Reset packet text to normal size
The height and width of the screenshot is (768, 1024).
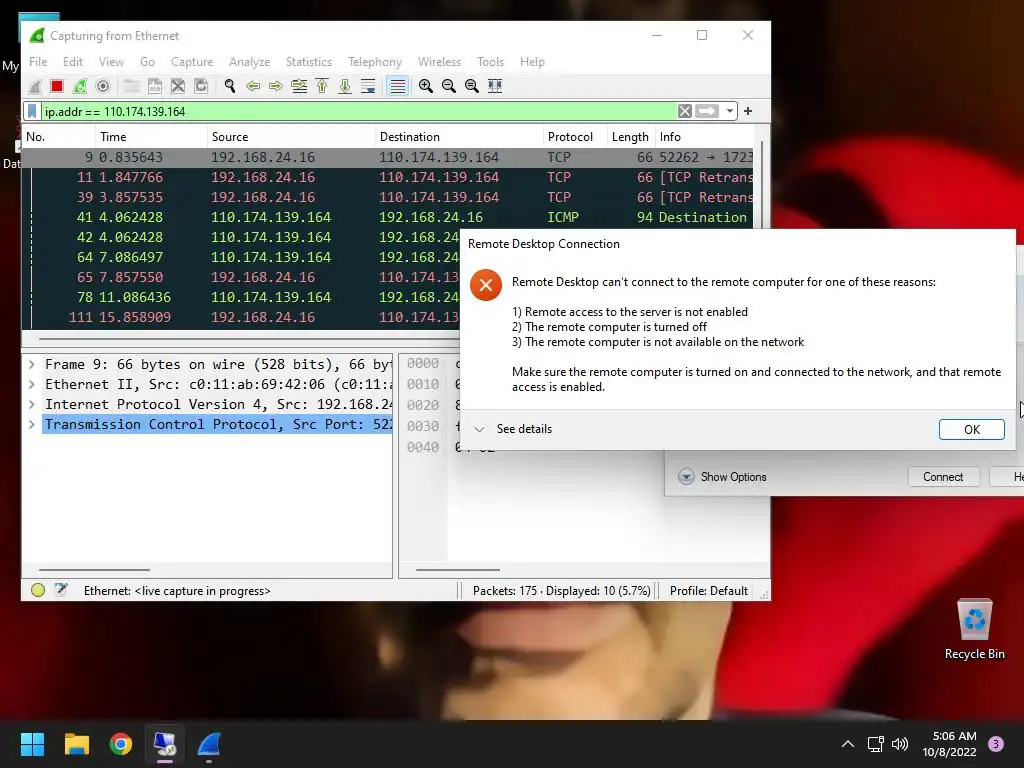point(472,86)
